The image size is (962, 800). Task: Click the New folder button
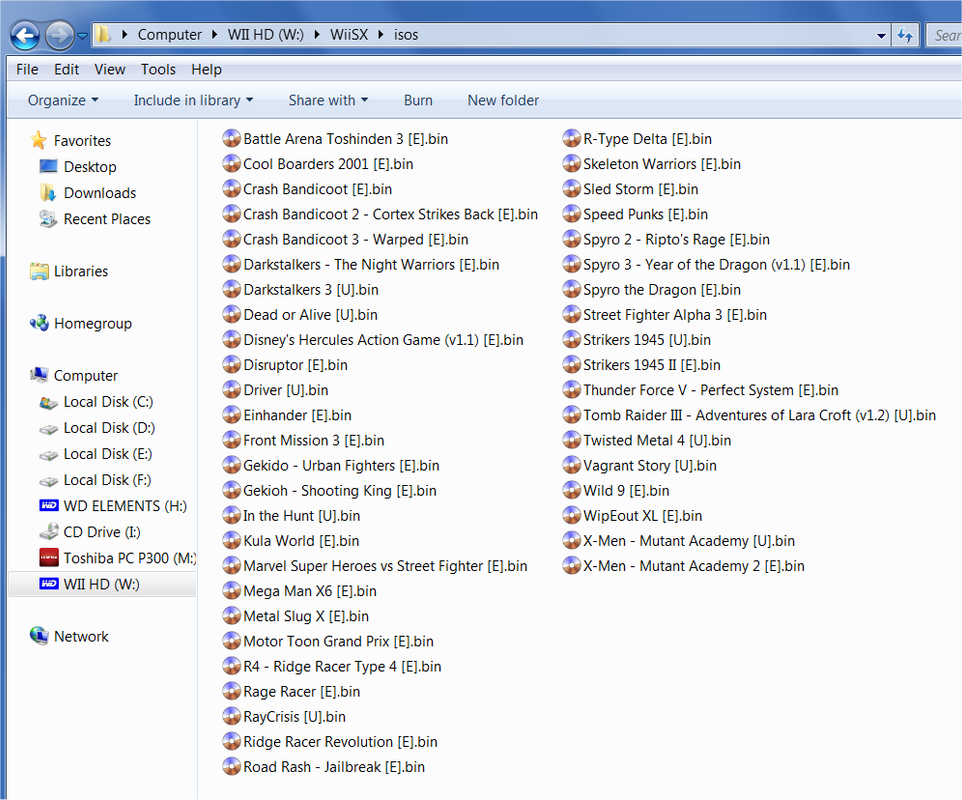503,100
